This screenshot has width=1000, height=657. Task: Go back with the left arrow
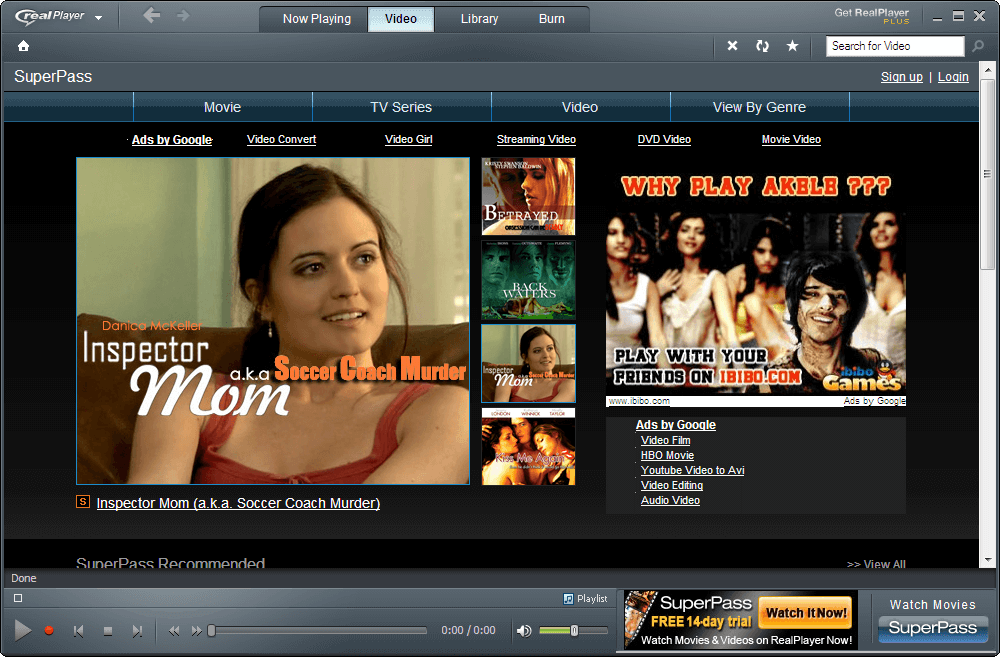[151, 15]
